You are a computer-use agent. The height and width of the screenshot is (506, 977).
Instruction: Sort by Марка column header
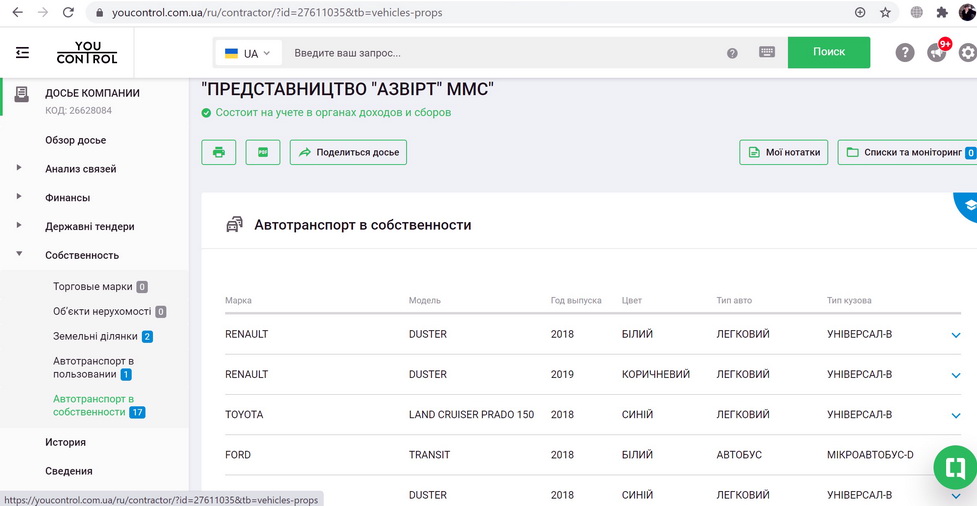click(239, 300)
